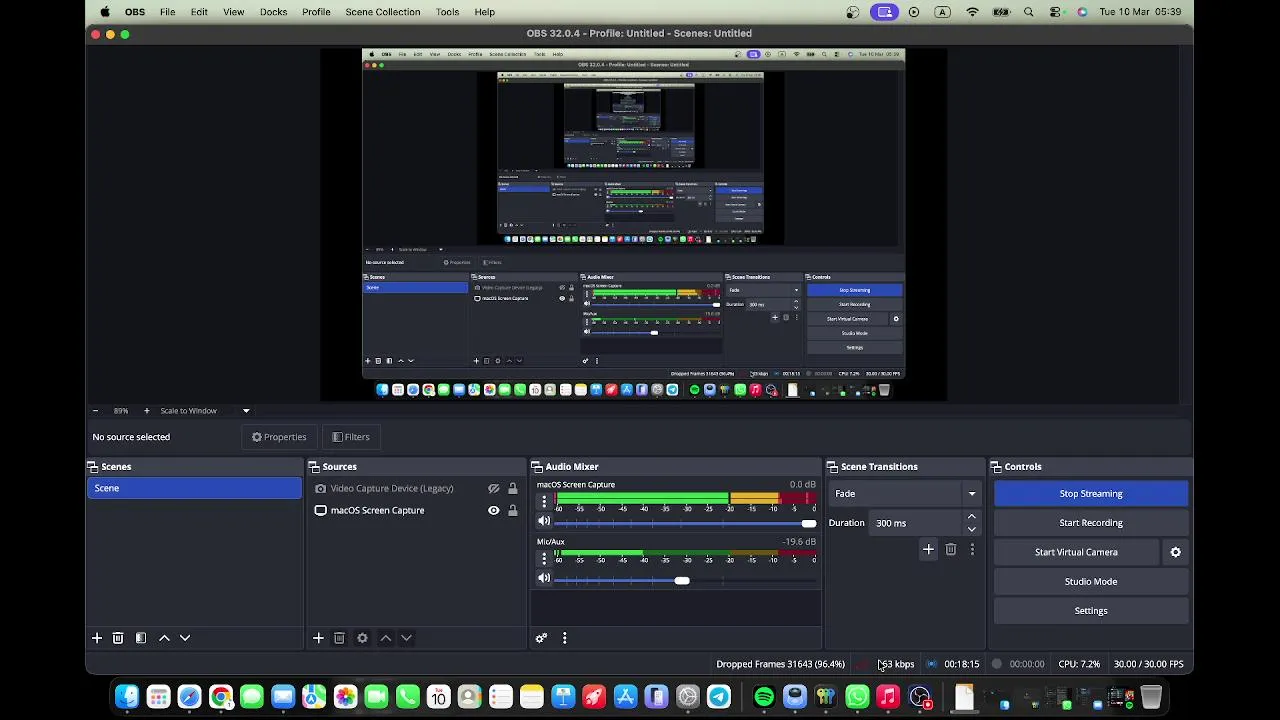The image size is (1280, 720).
Task: Mute Mic/Aux audio
Action: click(x=544, y=578)
